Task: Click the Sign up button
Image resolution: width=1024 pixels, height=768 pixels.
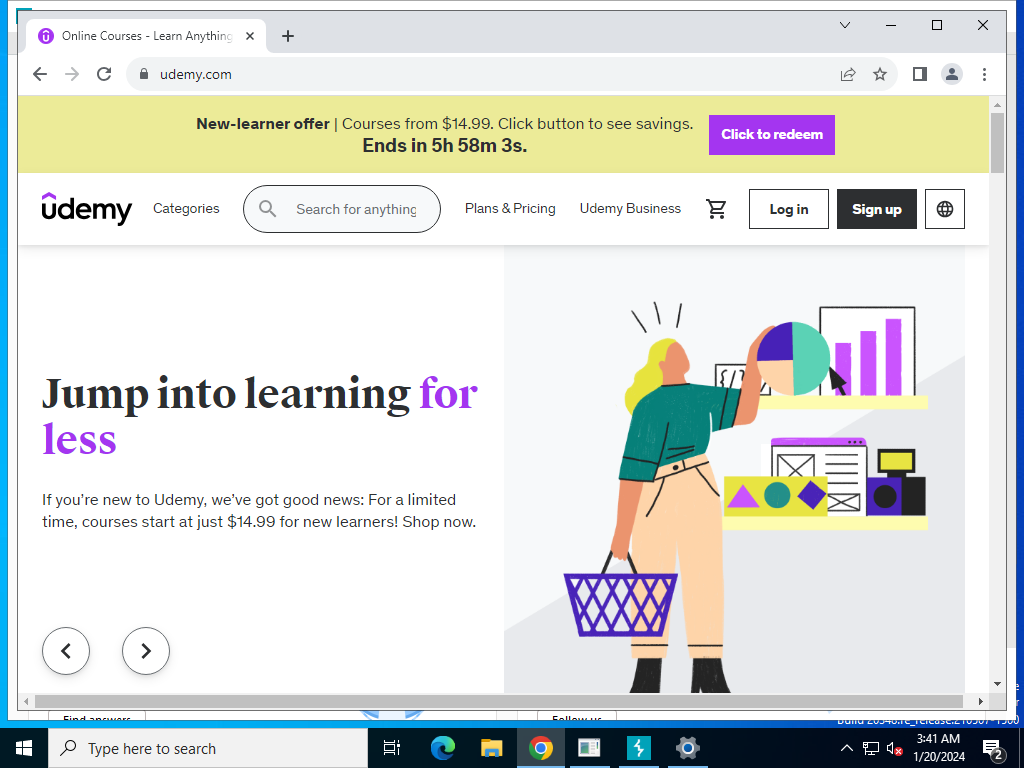Action: click(x=876, y=209)
